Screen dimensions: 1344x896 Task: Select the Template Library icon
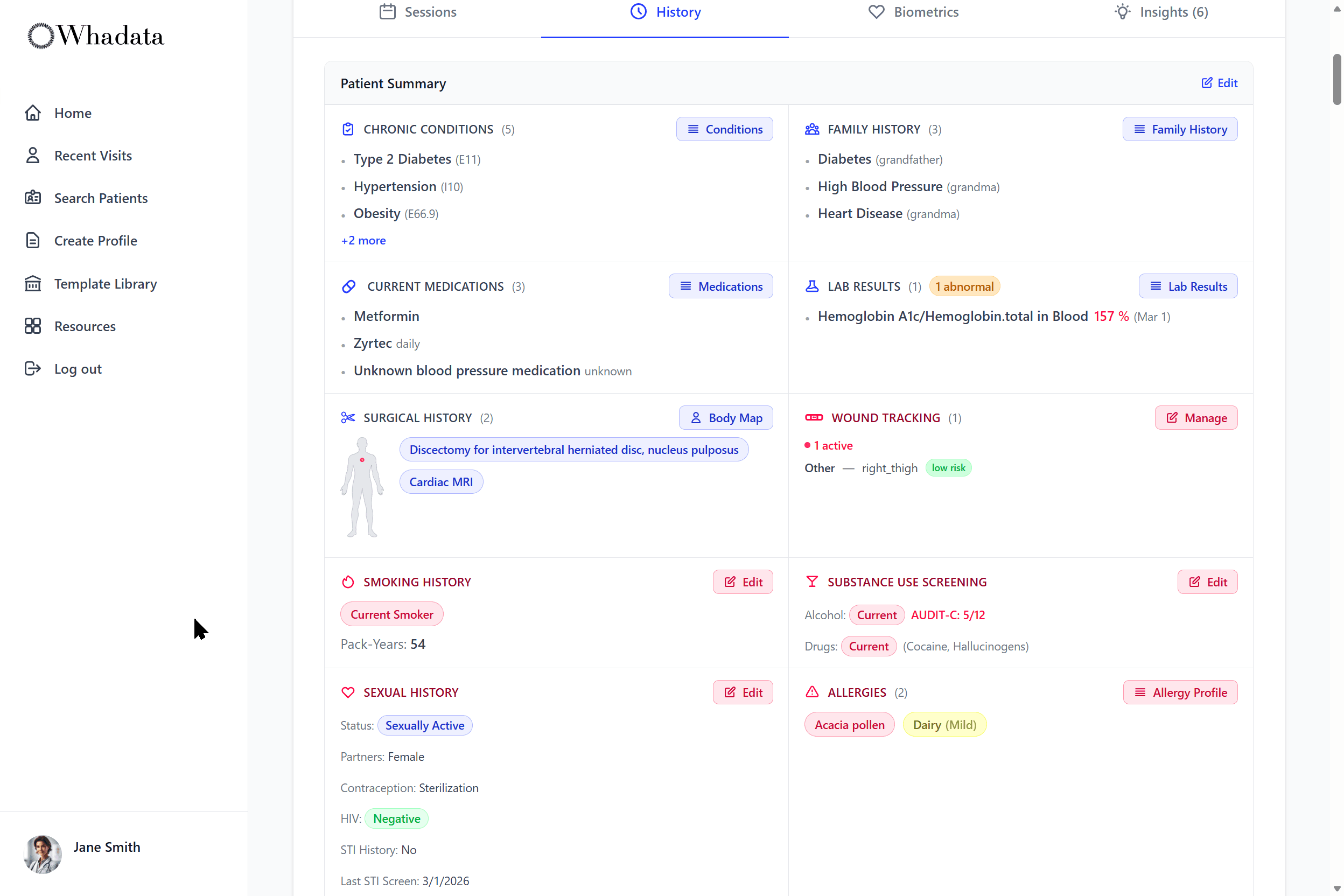(x=32, y=283)
